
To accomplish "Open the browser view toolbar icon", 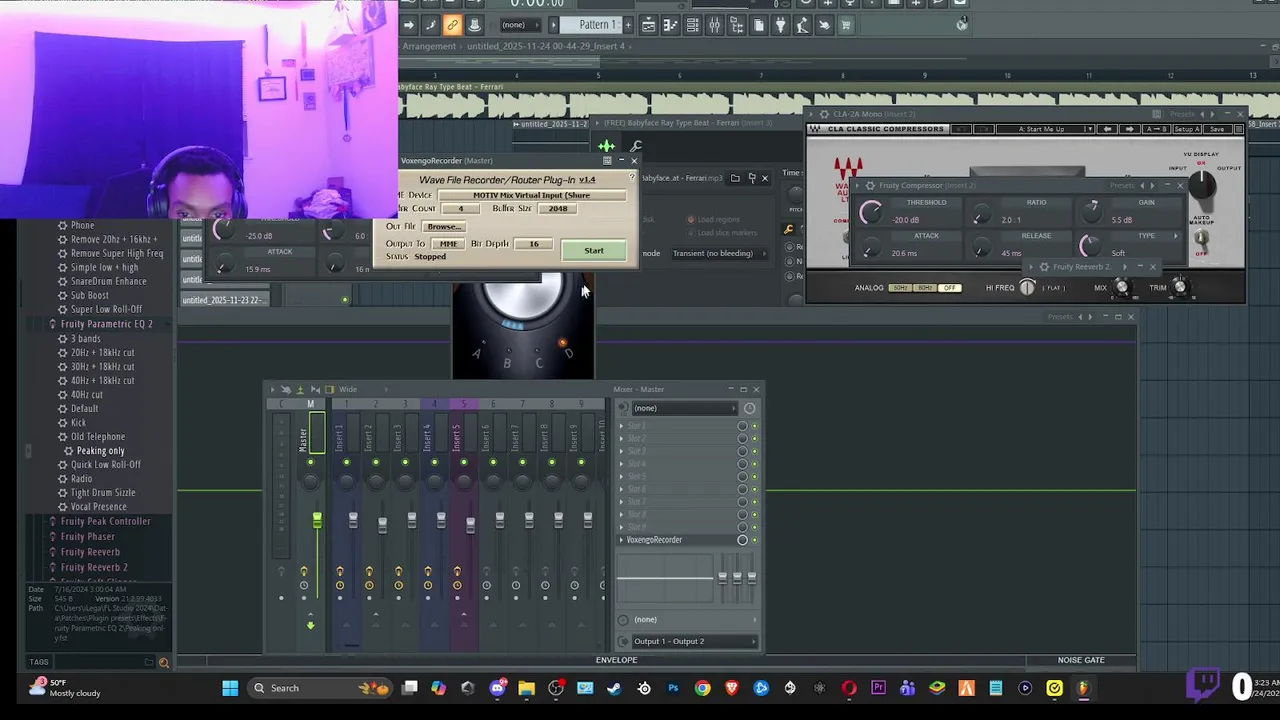I will [x=736, y=25].
